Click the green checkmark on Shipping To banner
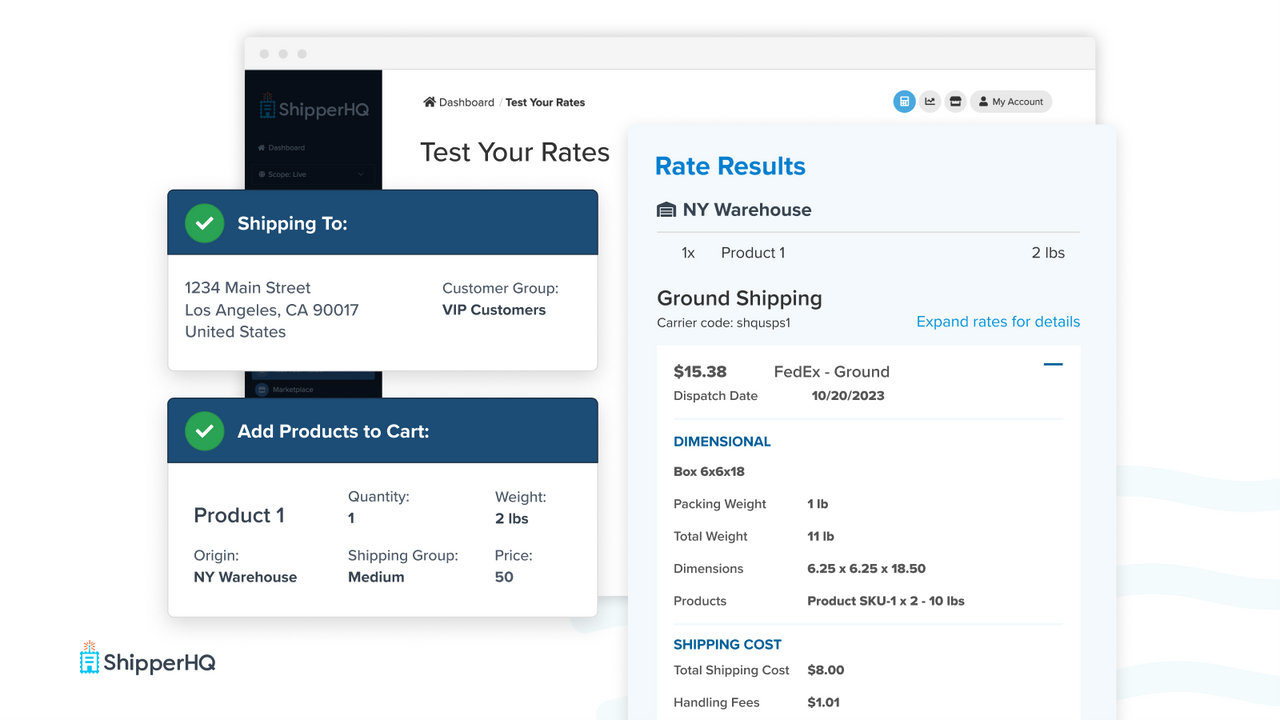 204,223
